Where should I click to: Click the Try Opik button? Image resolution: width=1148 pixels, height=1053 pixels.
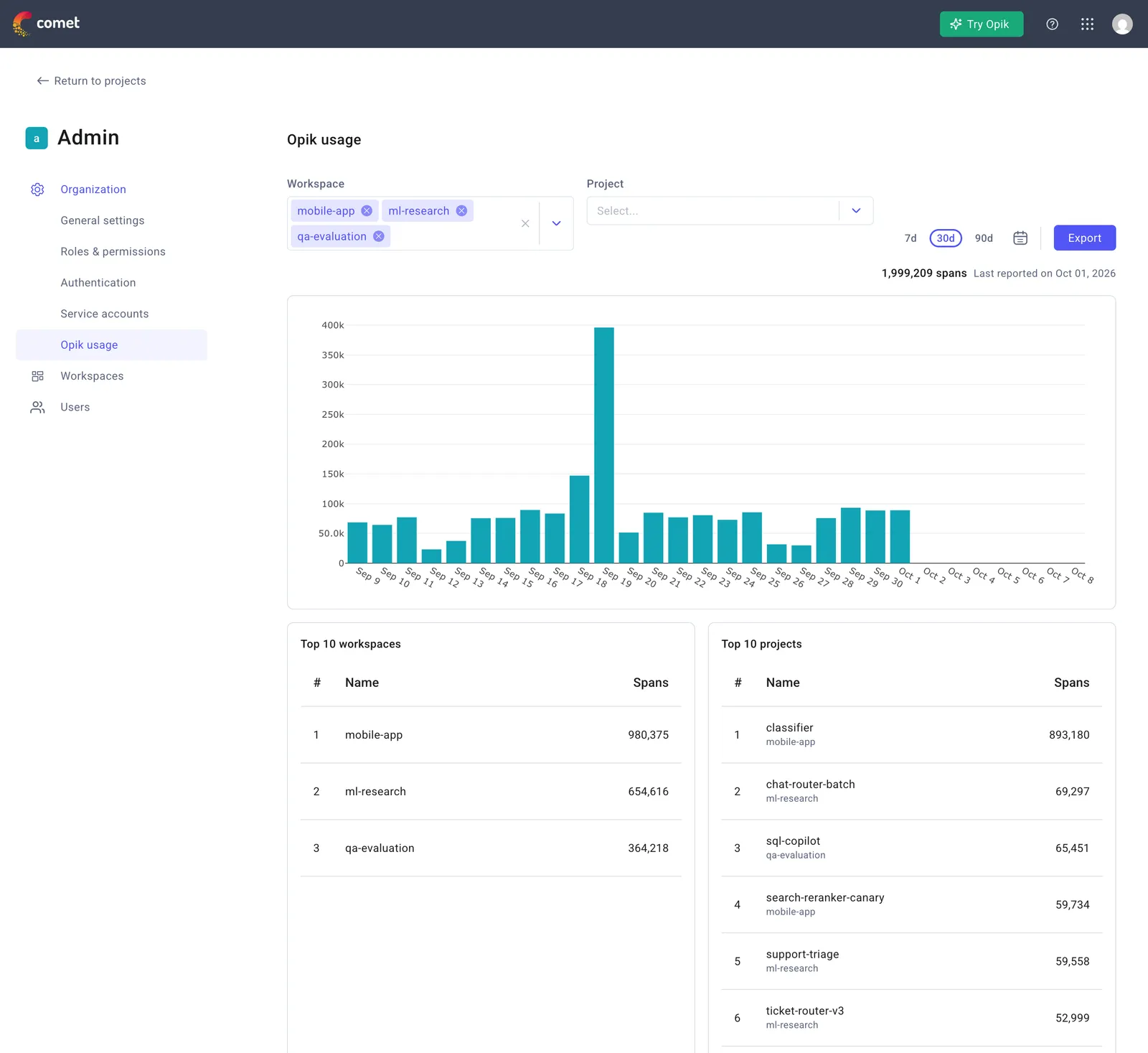(x=982, y=24)
